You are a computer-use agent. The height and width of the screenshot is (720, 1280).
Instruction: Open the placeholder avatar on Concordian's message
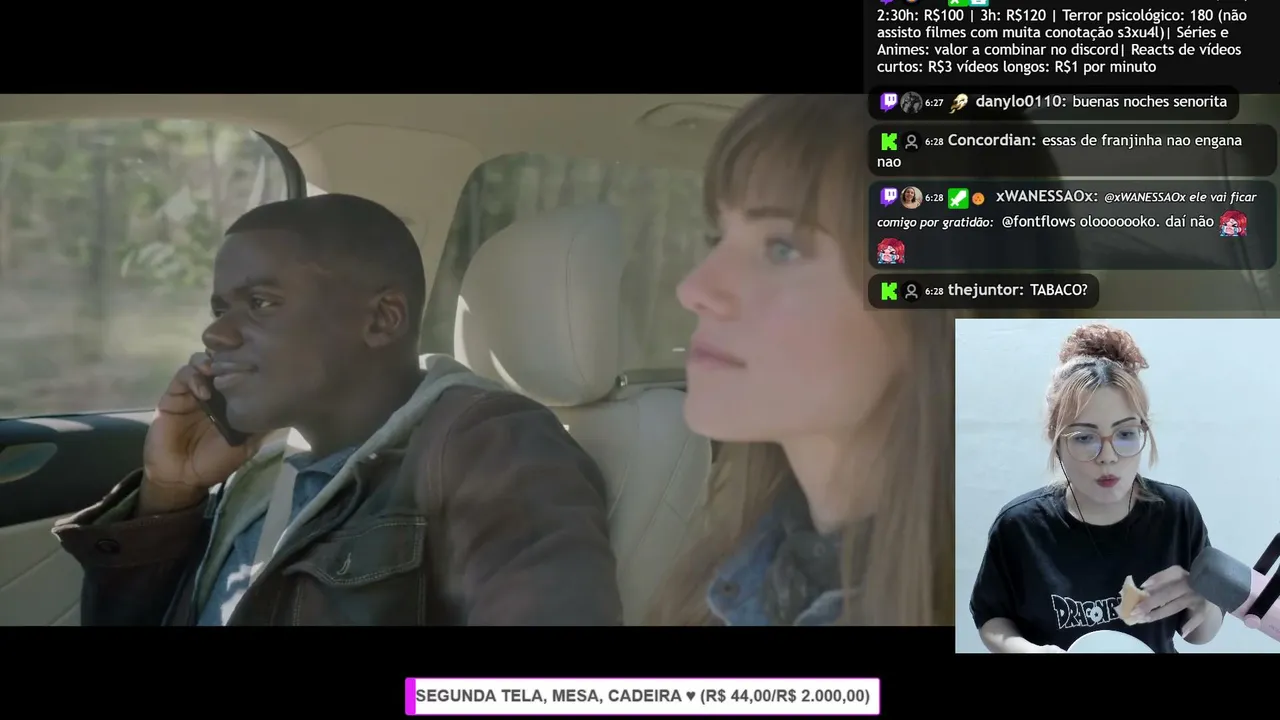(x=911, y=141)
